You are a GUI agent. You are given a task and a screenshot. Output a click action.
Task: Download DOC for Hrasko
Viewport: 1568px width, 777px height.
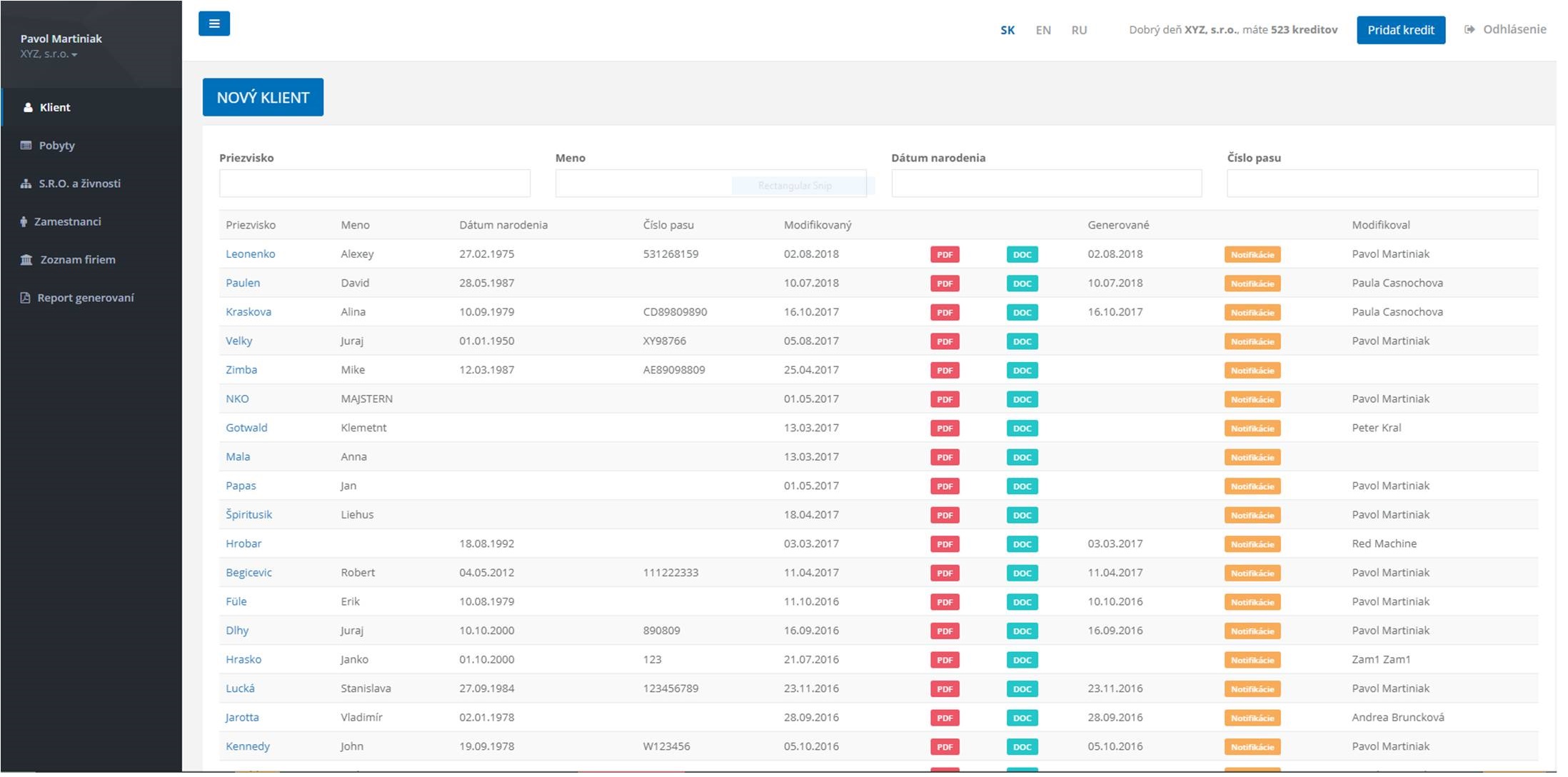1022,660
